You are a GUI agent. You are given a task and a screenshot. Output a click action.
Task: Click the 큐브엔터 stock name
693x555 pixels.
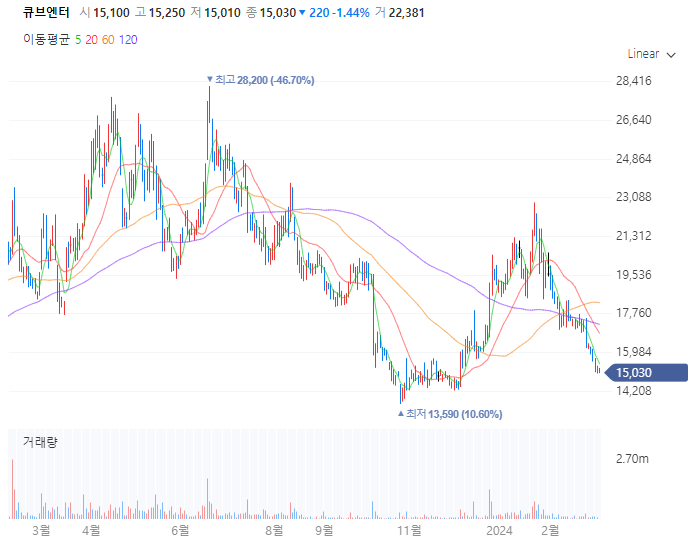46,12
